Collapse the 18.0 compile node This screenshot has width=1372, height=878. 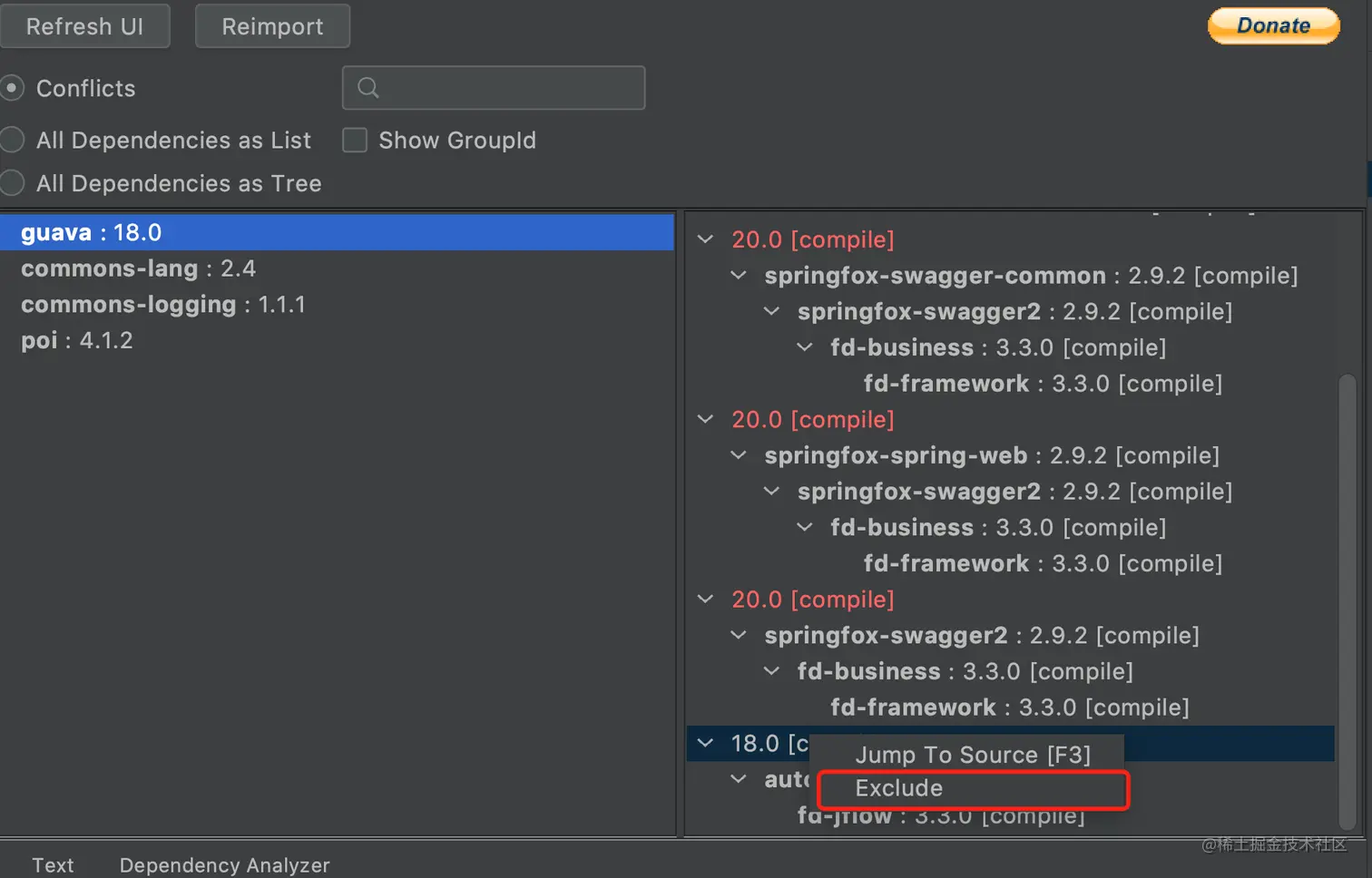pos(705,743)
